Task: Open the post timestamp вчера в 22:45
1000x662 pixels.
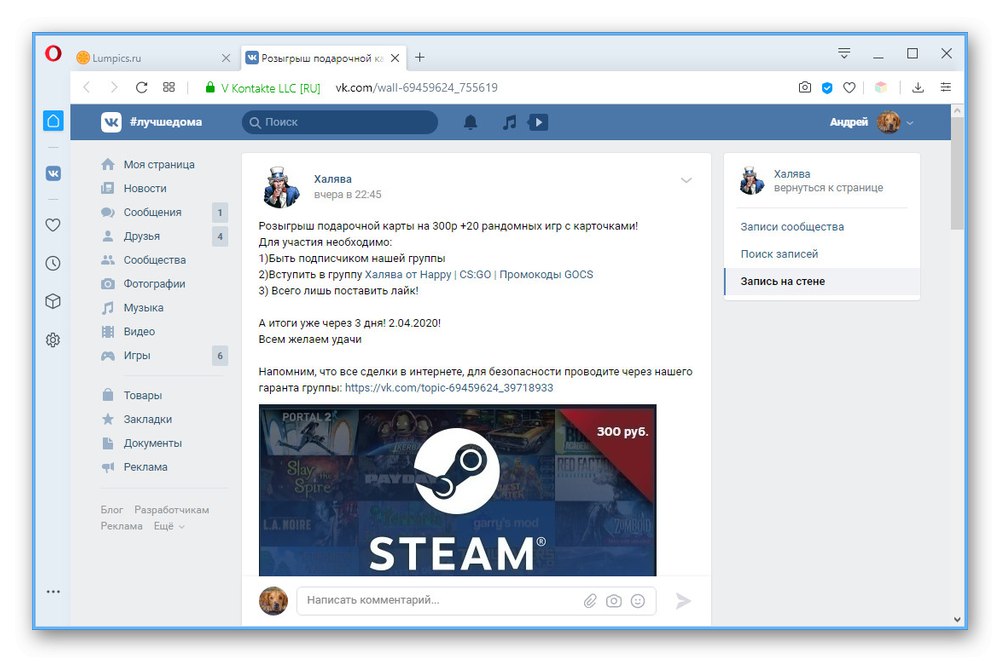Action: coord(348,195)
